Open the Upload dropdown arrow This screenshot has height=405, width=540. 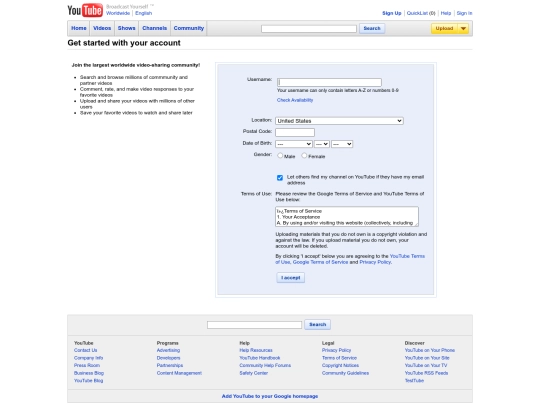tap(463, 29)
